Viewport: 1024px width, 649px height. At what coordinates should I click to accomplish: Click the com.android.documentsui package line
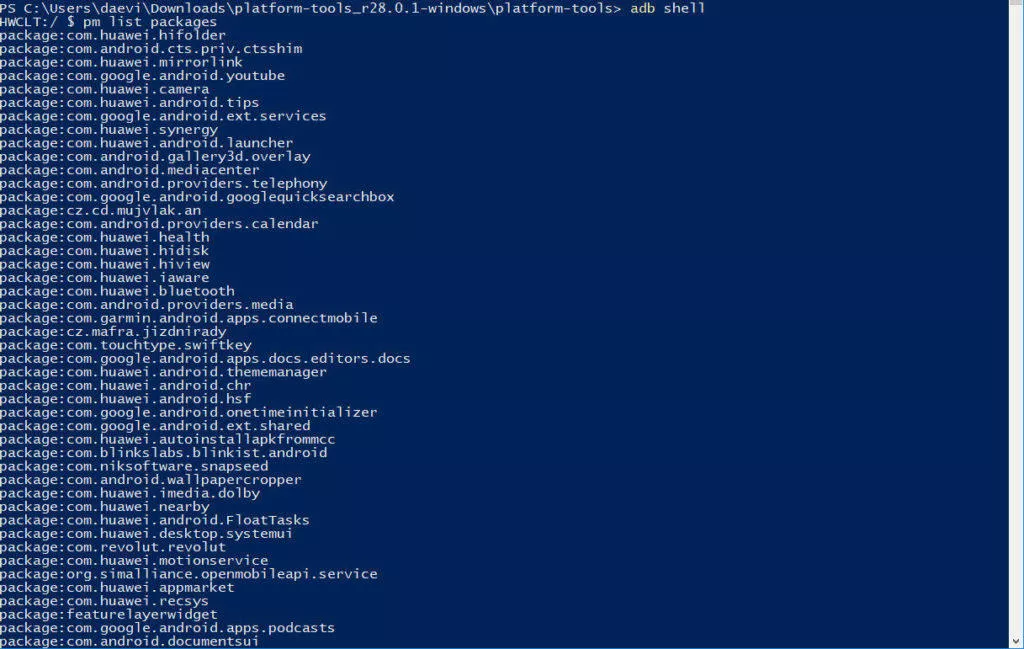pyautogui.click(x=129, y=641)
